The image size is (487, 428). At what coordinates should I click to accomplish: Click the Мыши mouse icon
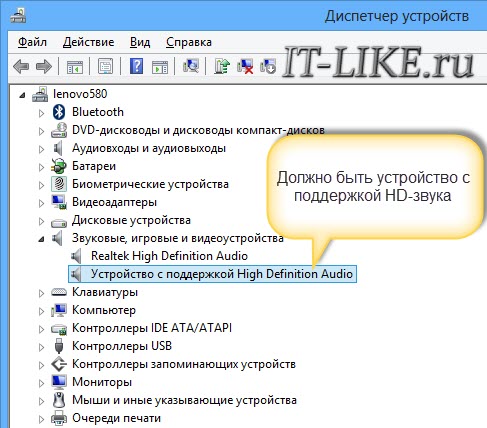[x=59, y=400]
